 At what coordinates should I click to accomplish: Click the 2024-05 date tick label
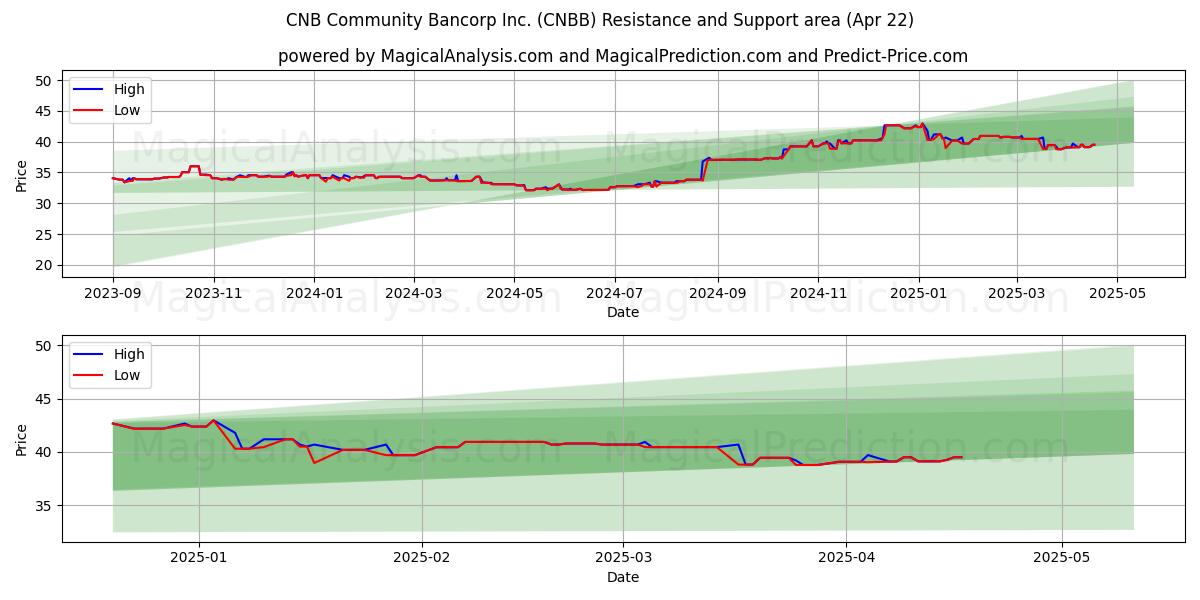coord(514,293)
